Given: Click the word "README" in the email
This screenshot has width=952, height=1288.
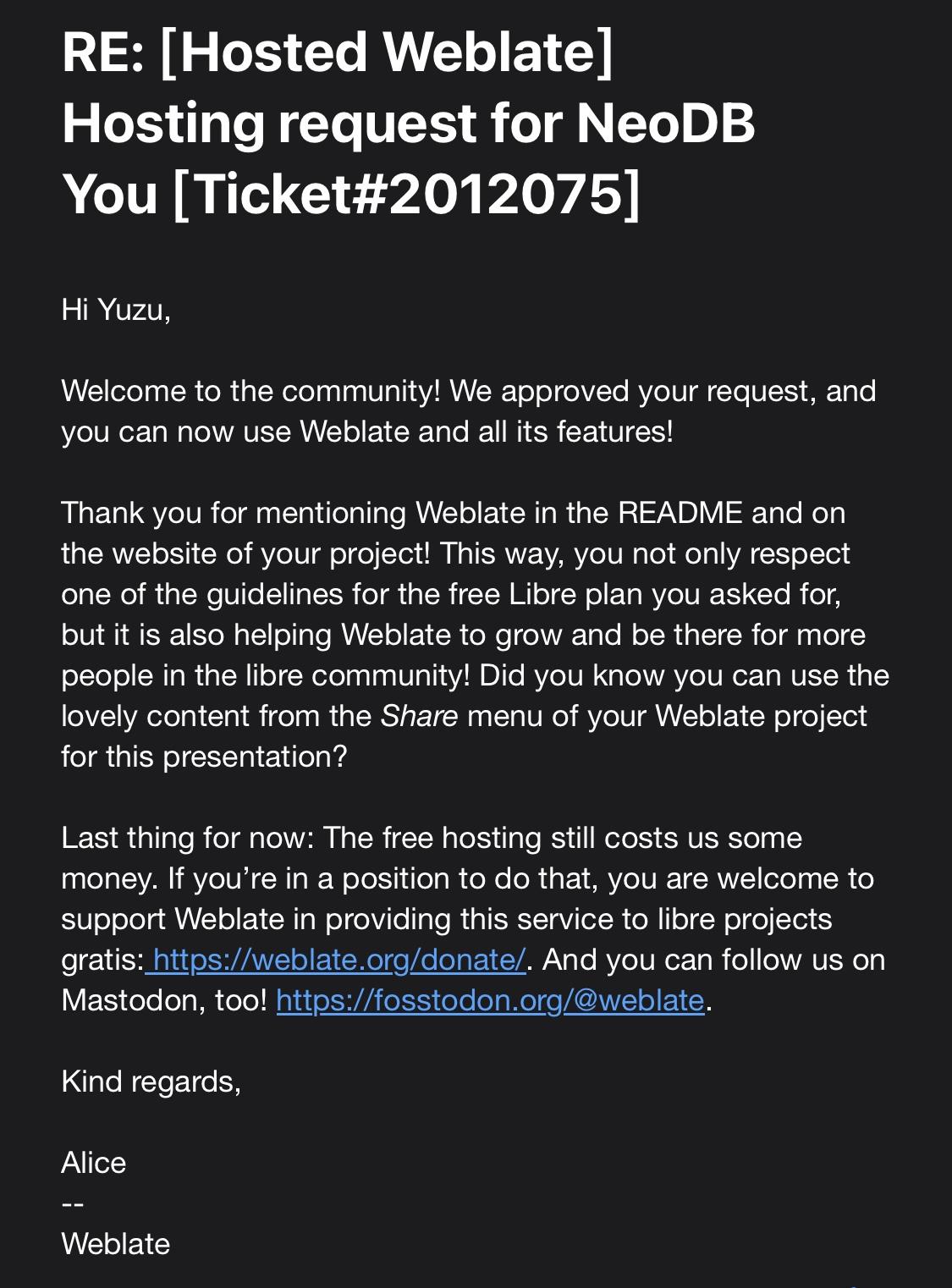Looking at the screenshot, I should point(680,513).
